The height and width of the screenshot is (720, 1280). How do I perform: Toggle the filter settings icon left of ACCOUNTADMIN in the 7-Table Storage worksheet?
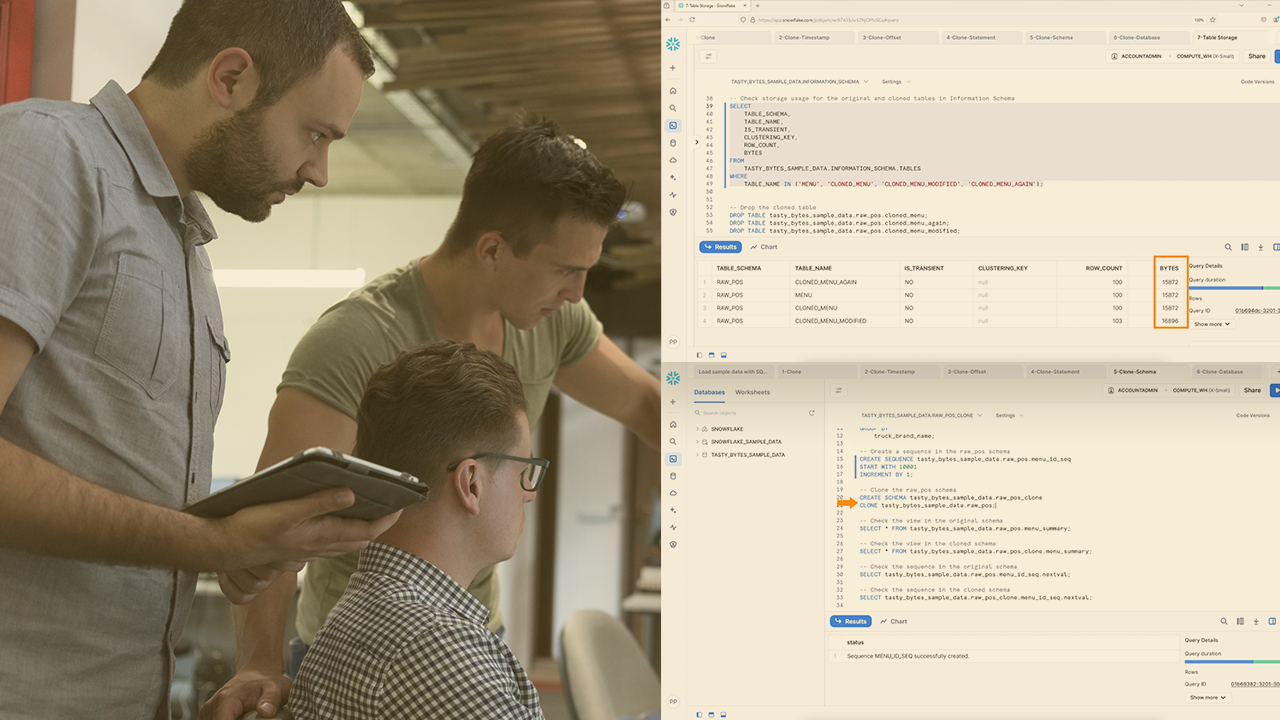[x=709, y=56]
